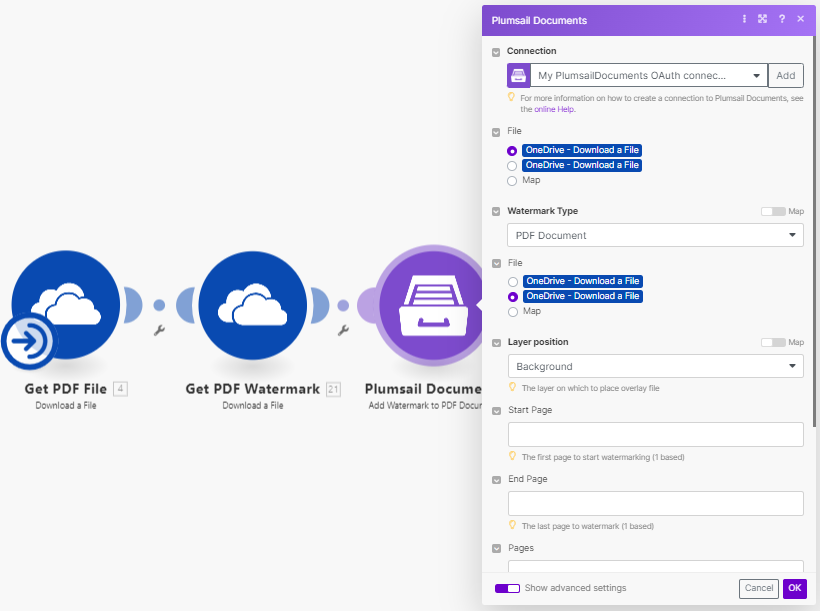Click the selected OneDrive radio below Watermark Type
The height and width of the screenshot is (611, 820).
point(513,297)
